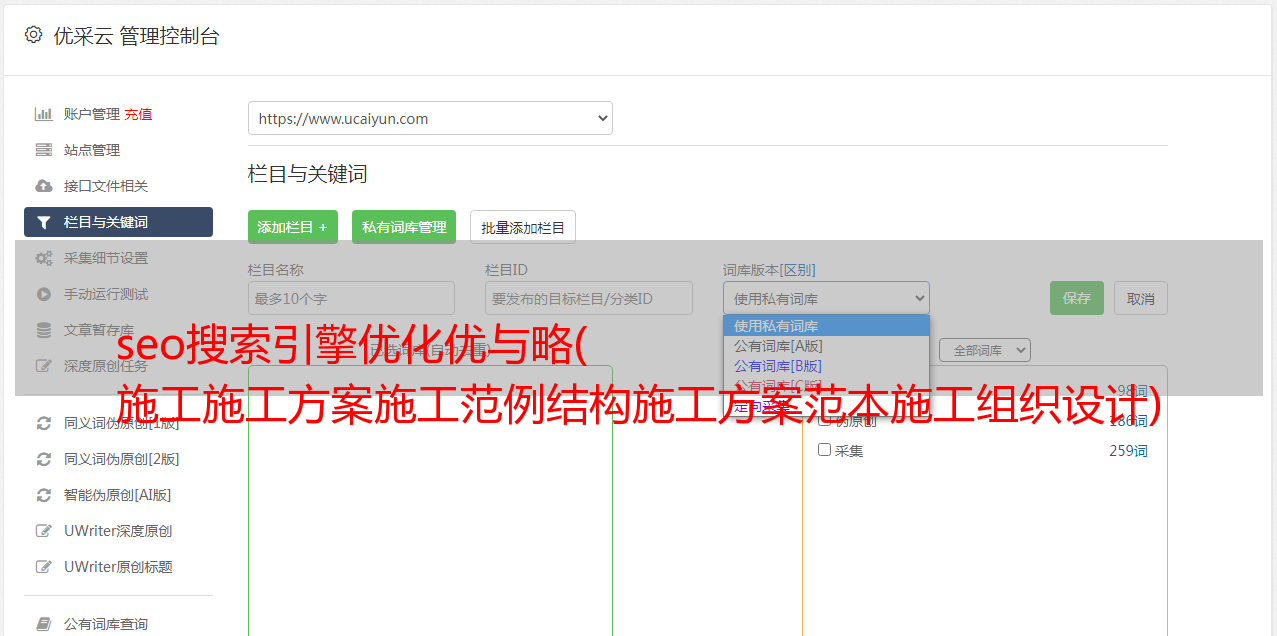Open the https://www.ucaiyun.com site dropdown
The height and width of the screenshot is (636, 1277).
430,118
